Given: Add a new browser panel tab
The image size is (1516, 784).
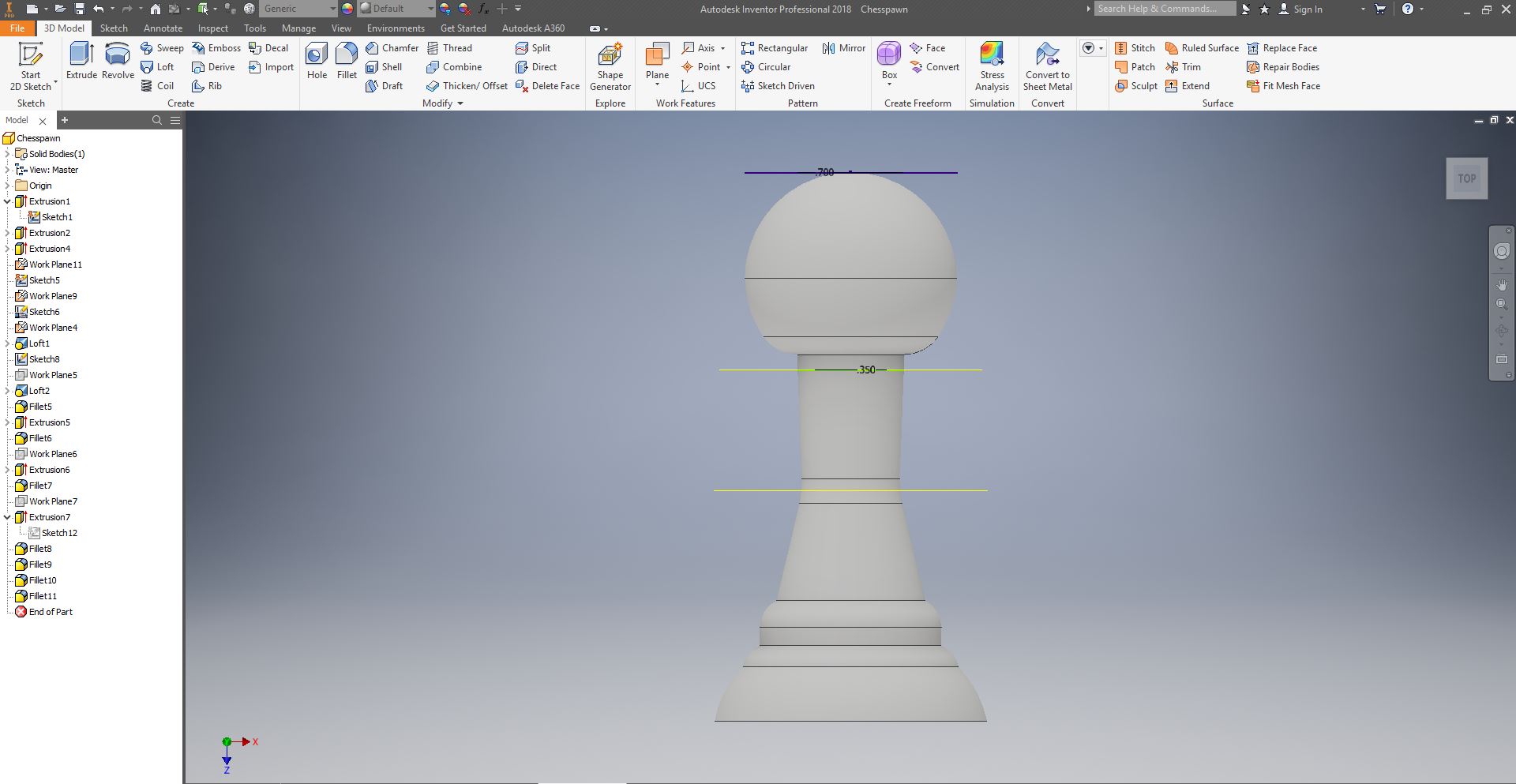Looking at the screenshot, I should (x=65, y=120).
